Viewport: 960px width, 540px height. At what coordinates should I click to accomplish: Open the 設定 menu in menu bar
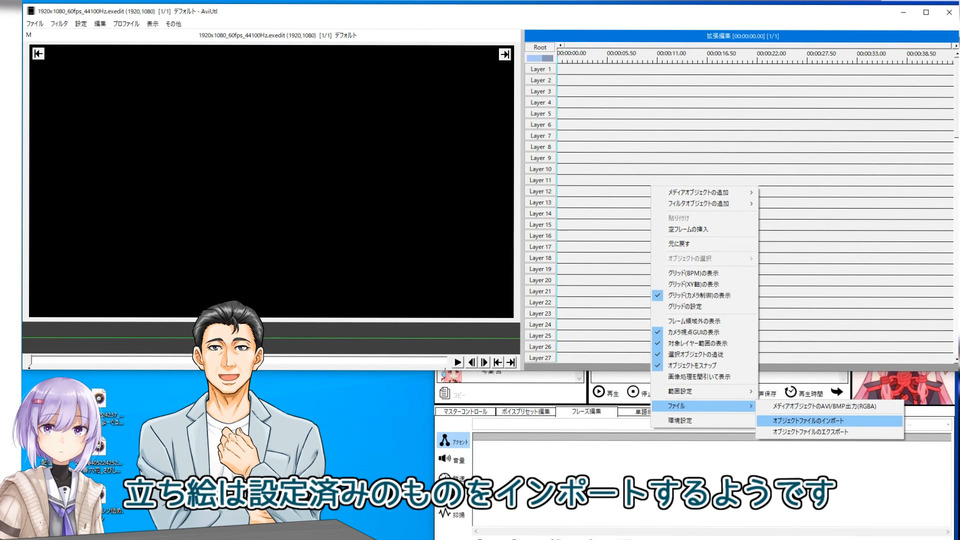point(81,24)
